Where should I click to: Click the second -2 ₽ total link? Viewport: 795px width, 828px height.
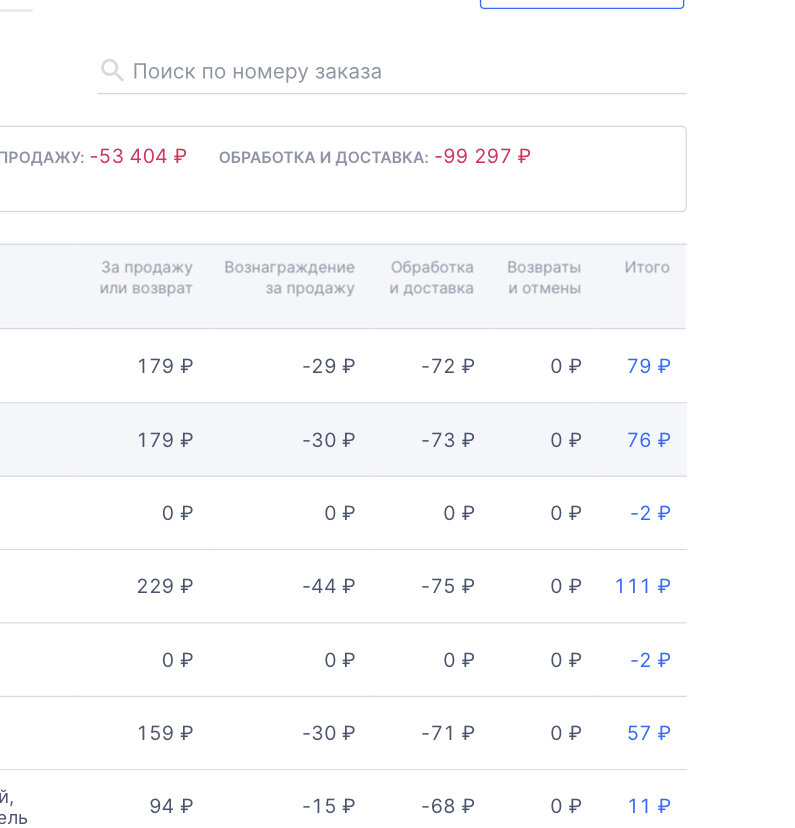pos(648,660)
